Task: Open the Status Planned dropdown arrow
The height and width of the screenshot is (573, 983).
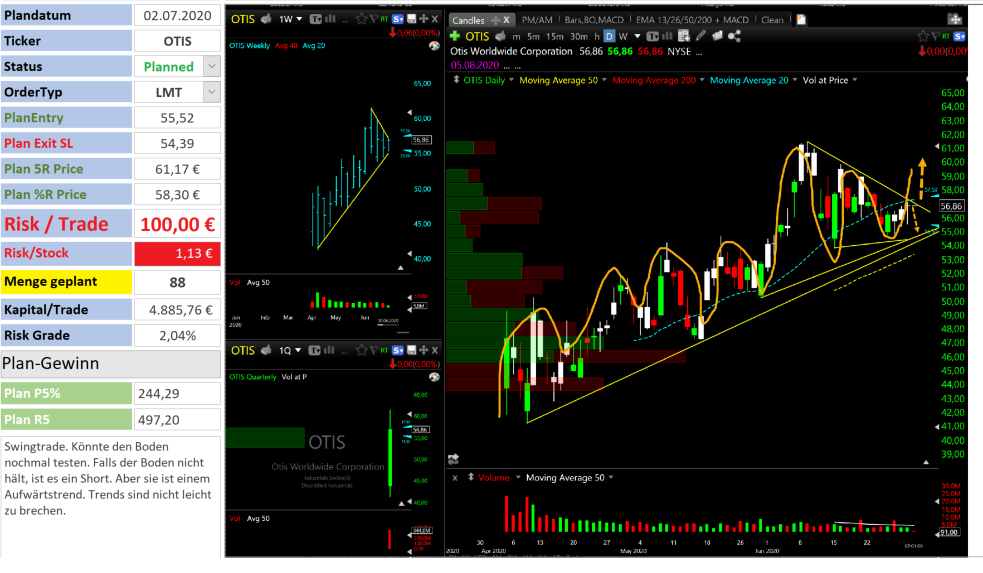Action: click(x=212, y=66)
